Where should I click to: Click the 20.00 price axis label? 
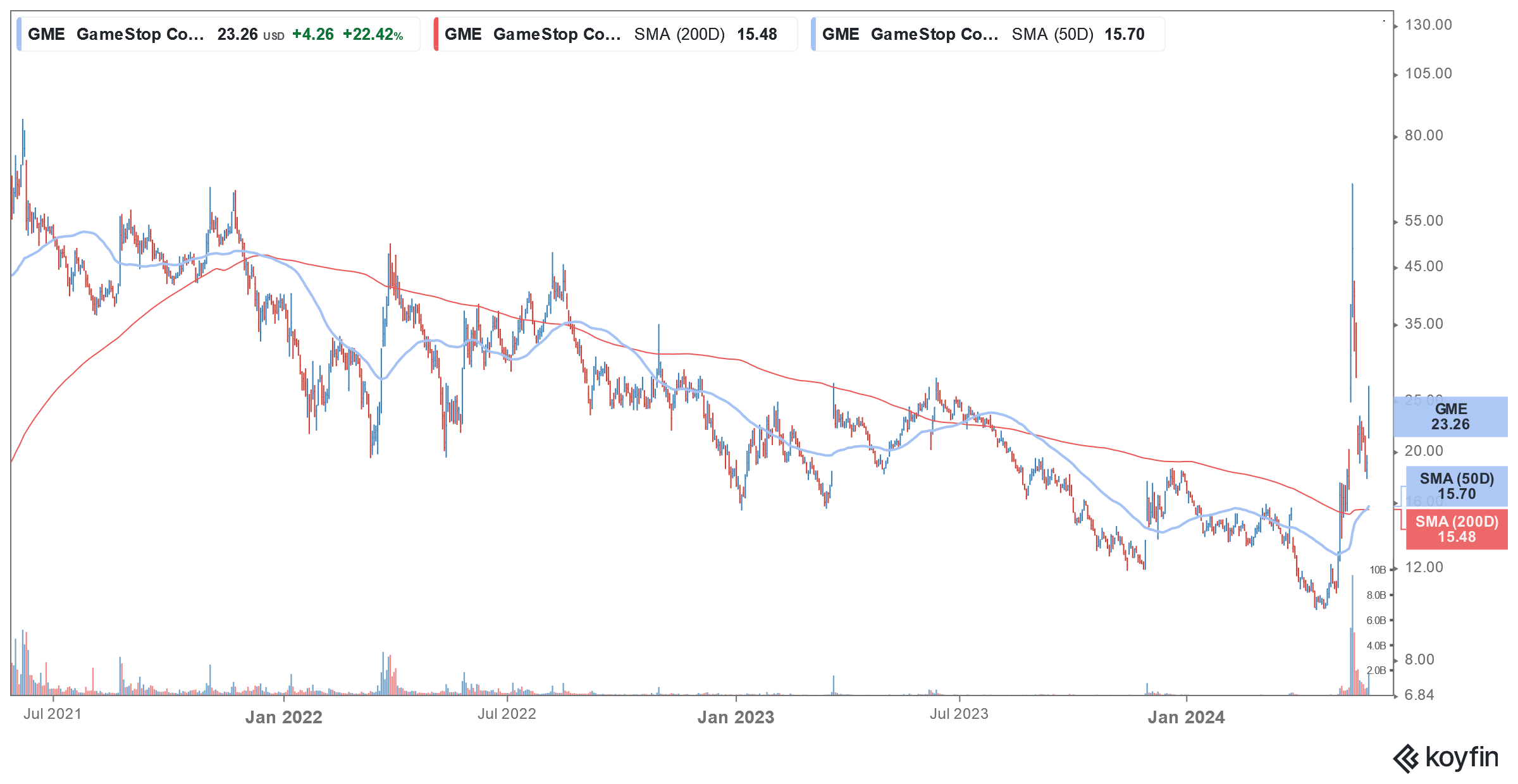(x=1424, y=451)
